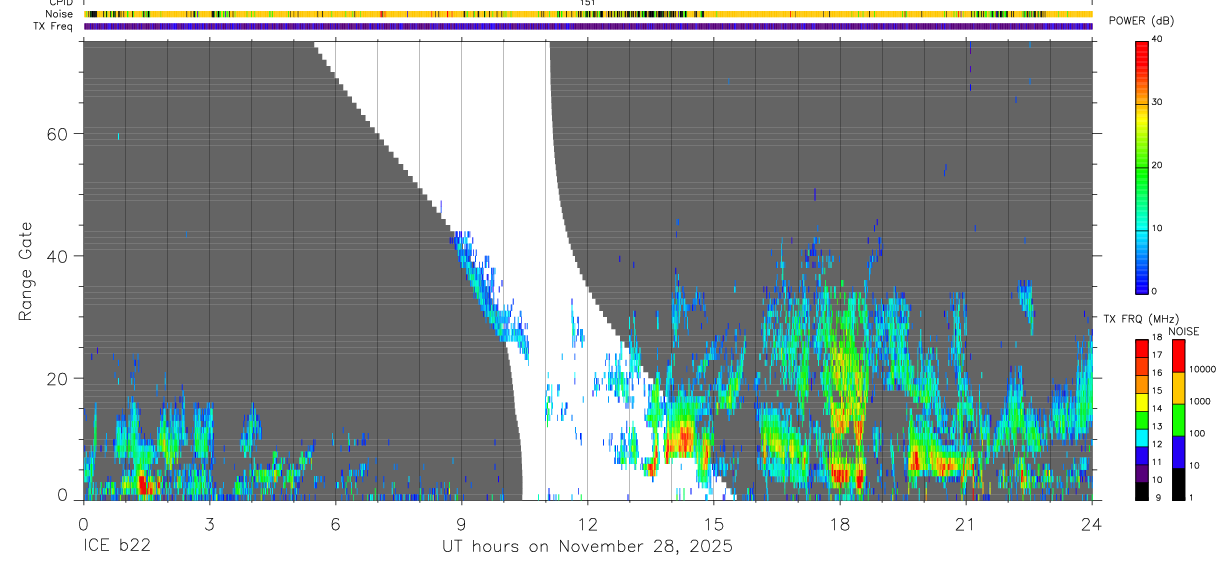The height and width of the screenshot is (567, 1228).
Task: Click the black bottom segment of NOISE legend
Action: coord(1178,484)
